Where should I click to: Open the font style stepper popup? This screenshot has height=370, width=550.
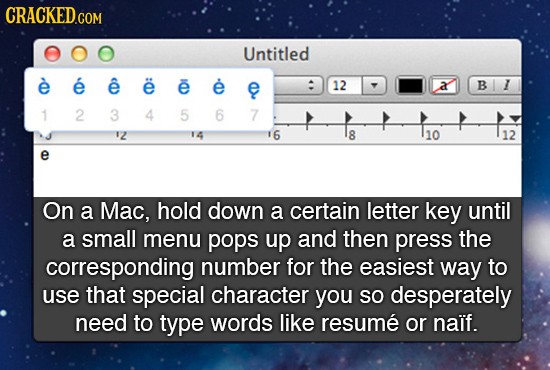(x=310, y=86)
